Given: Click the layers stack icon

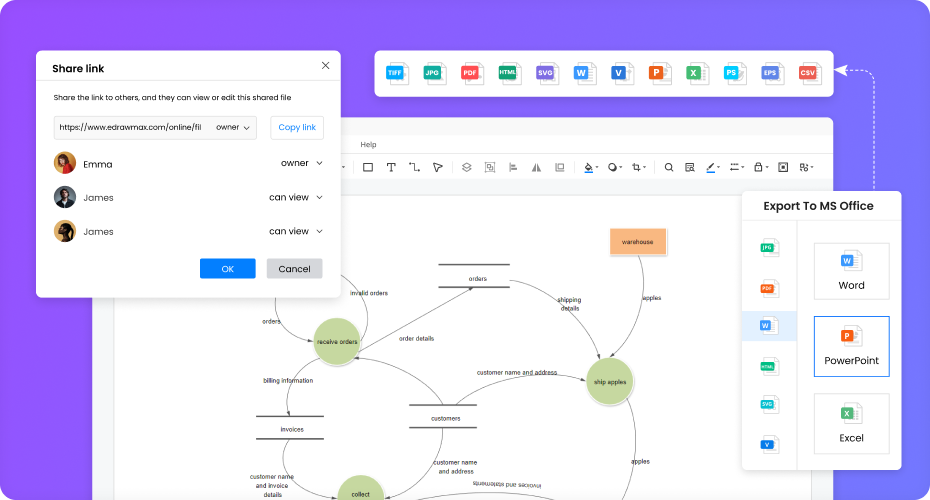Looking at the screenshot, I should pos(466,167).
